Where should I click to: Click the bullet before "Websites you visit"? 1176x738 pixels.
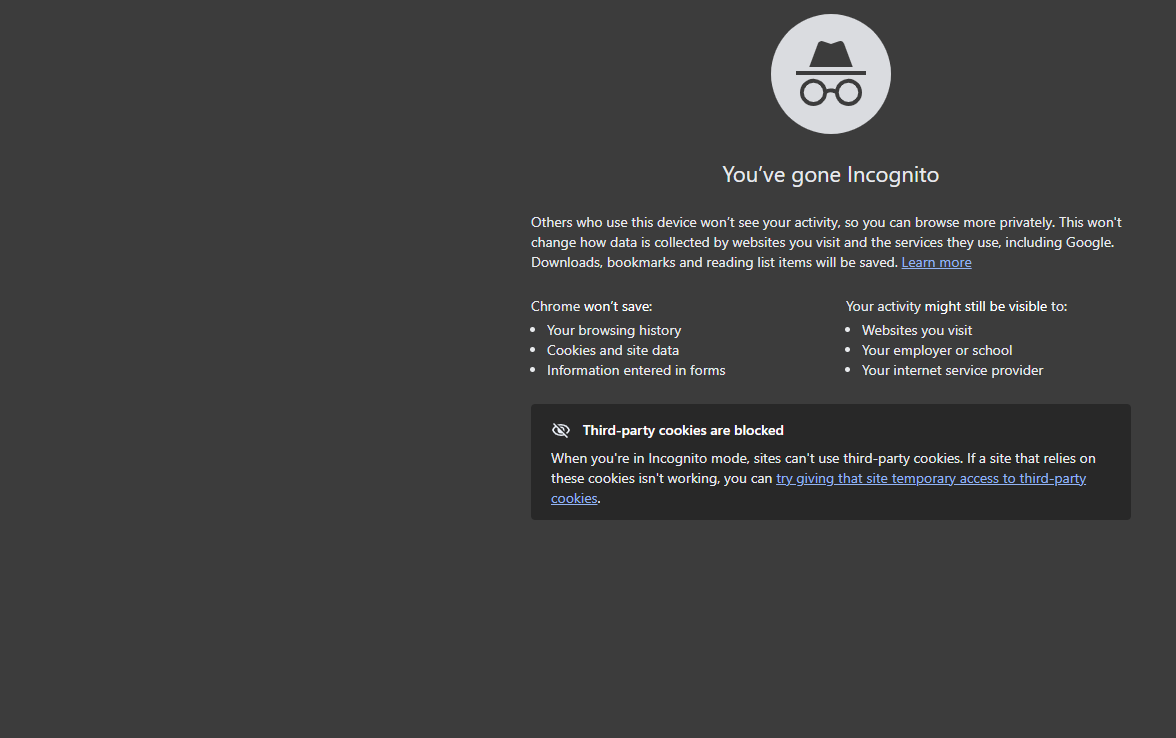pyautogui.click(x=848, y=330)
